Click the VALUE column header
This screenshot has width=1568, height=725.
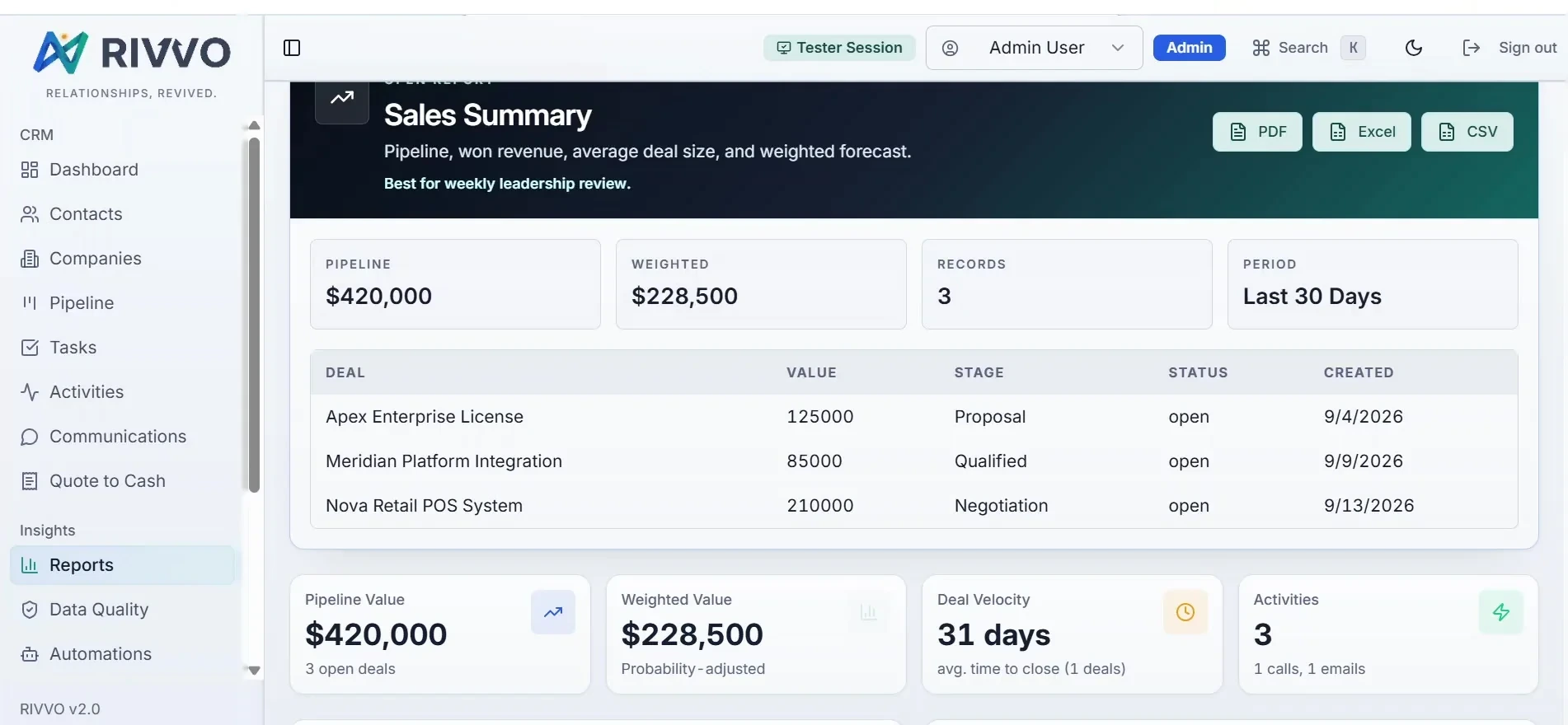point(811,372)
